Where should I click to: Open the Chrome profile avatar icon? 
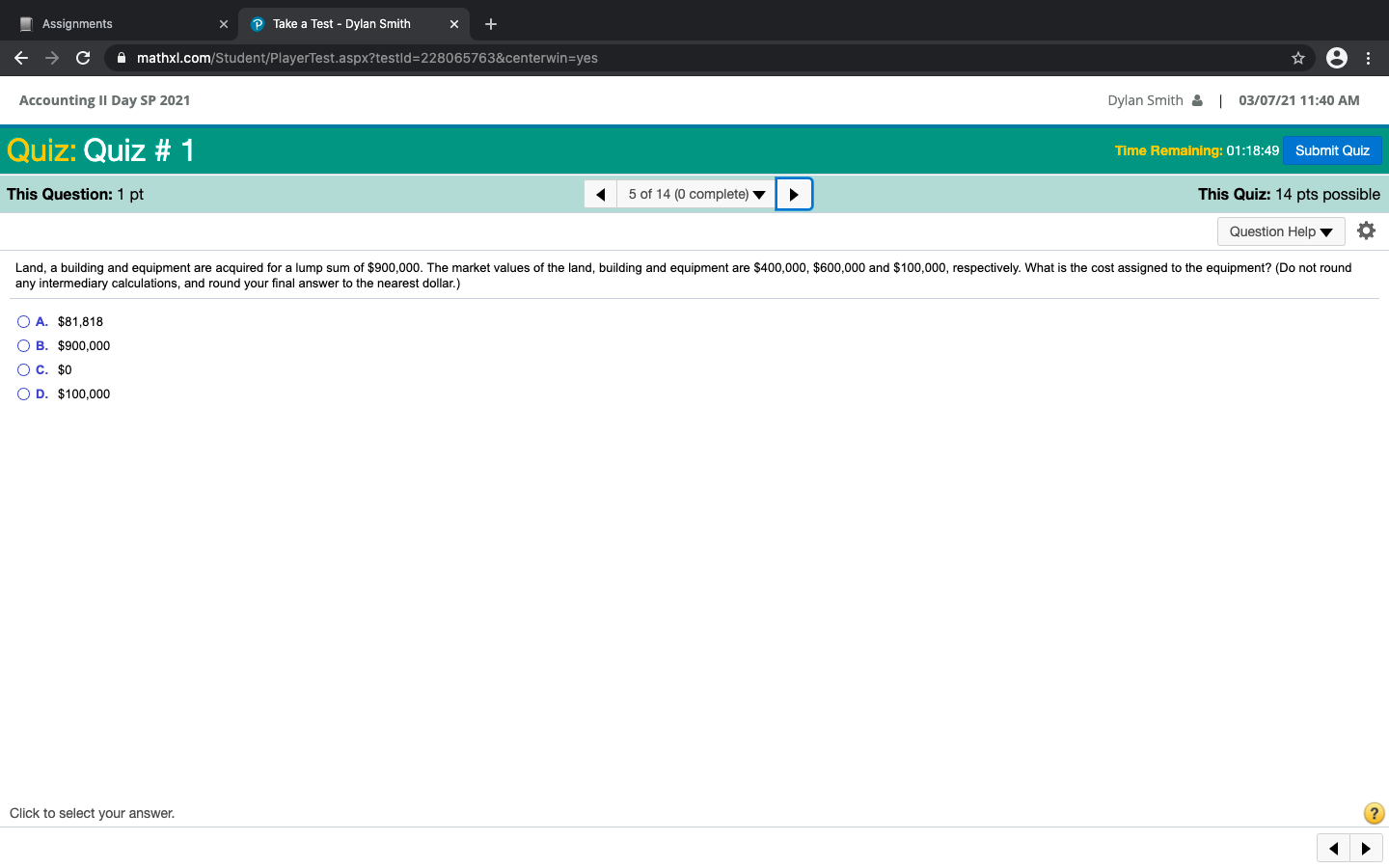click(1336, 58)
